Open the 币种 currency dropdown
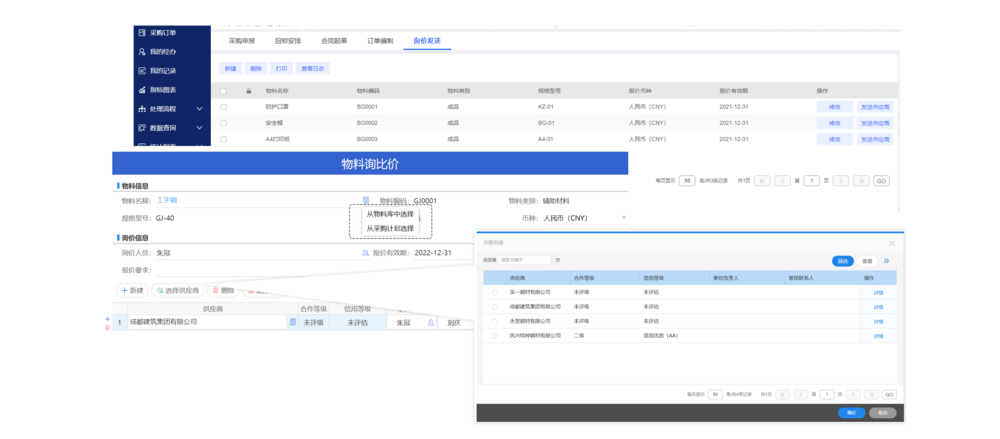The width and height of the screenshot is (1000, 439). click(x=624, y=218)
